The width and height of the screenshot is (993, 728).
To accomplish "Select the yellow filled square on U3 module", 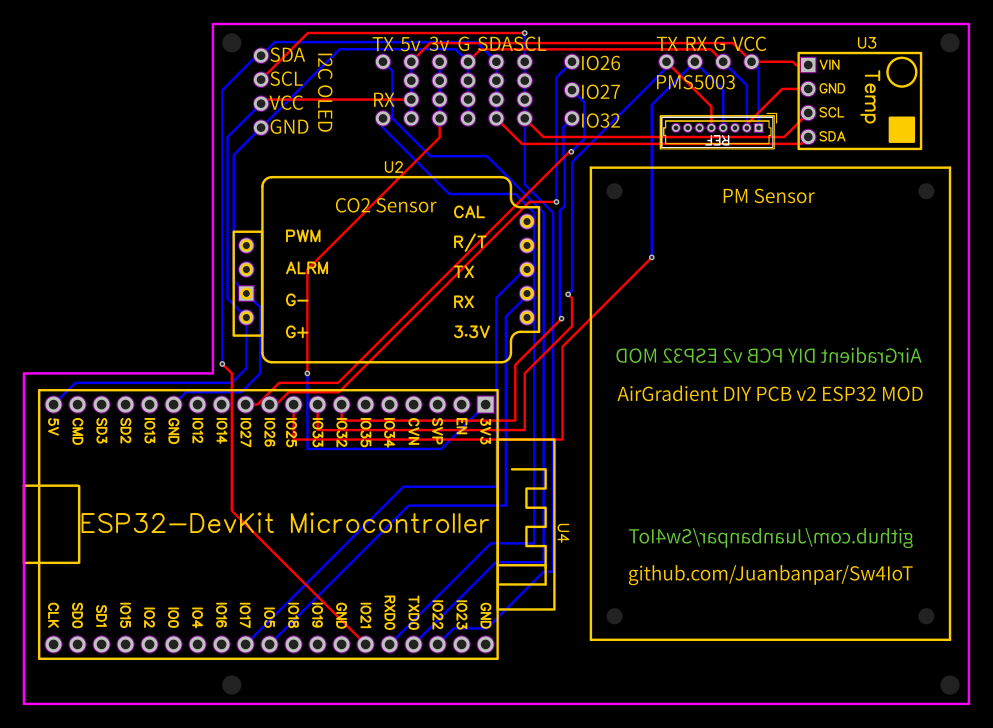I will 902,130.
